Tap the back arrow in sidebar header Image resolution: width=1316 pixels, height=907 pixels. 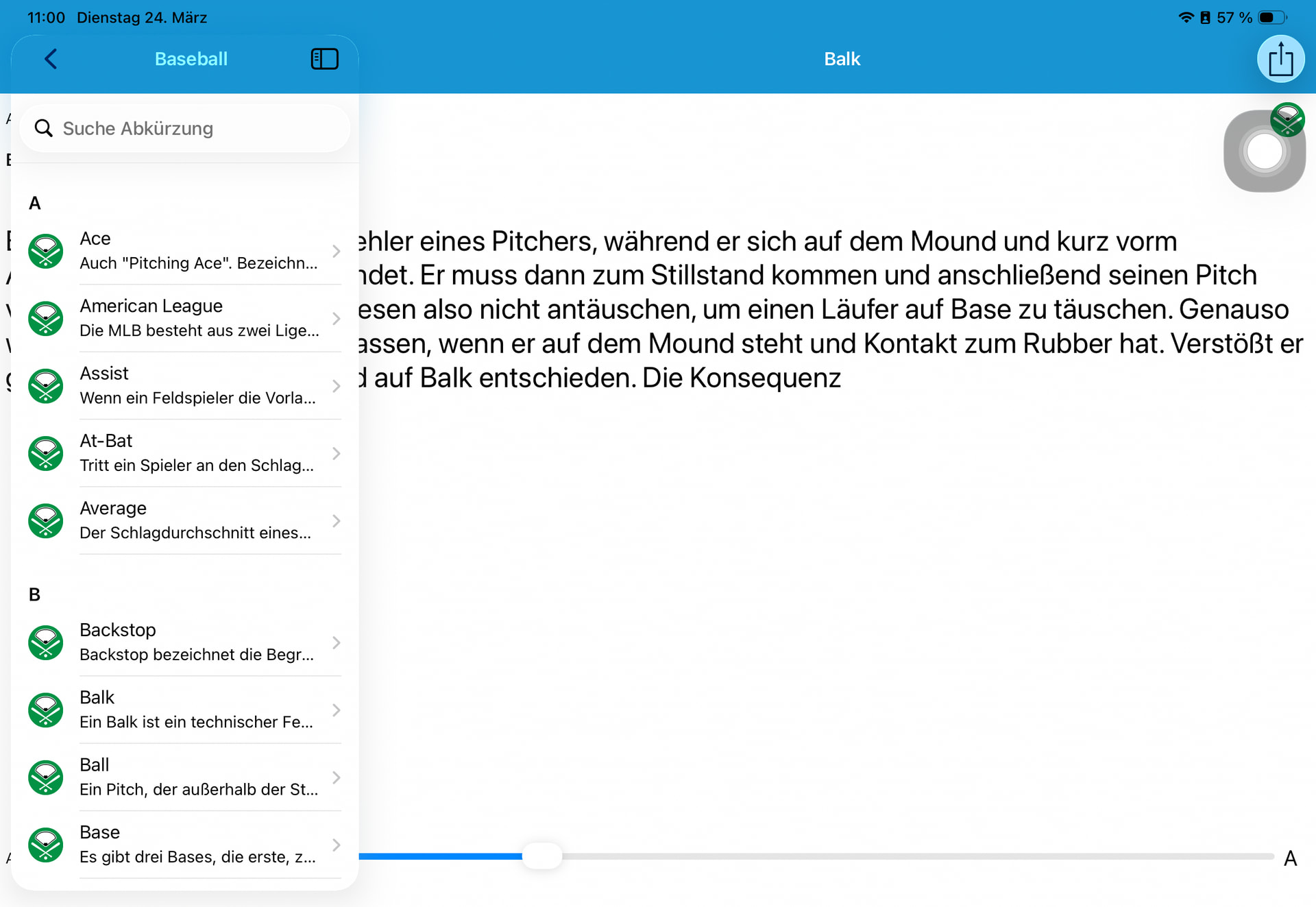tap(51, 59)
